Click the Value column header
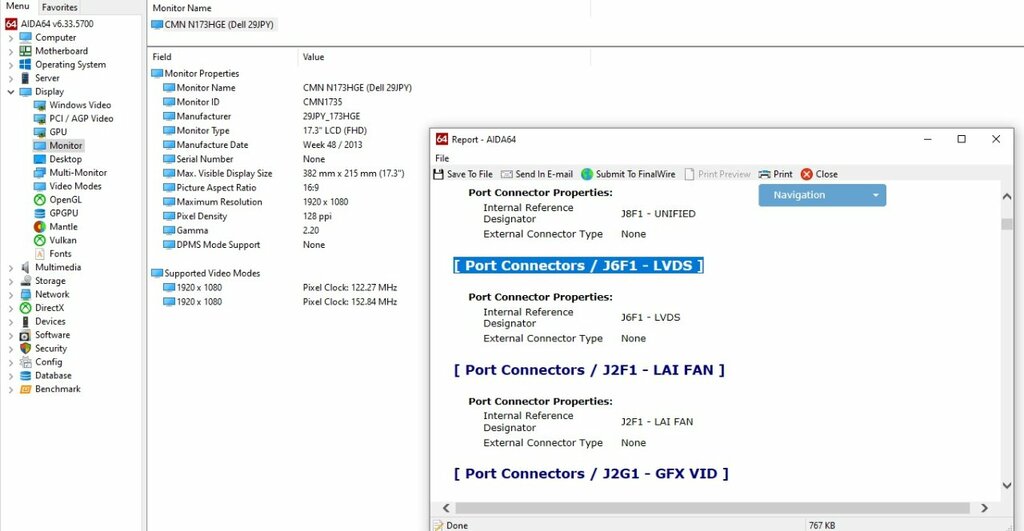The image size is (1024, 531). point(313,57)
